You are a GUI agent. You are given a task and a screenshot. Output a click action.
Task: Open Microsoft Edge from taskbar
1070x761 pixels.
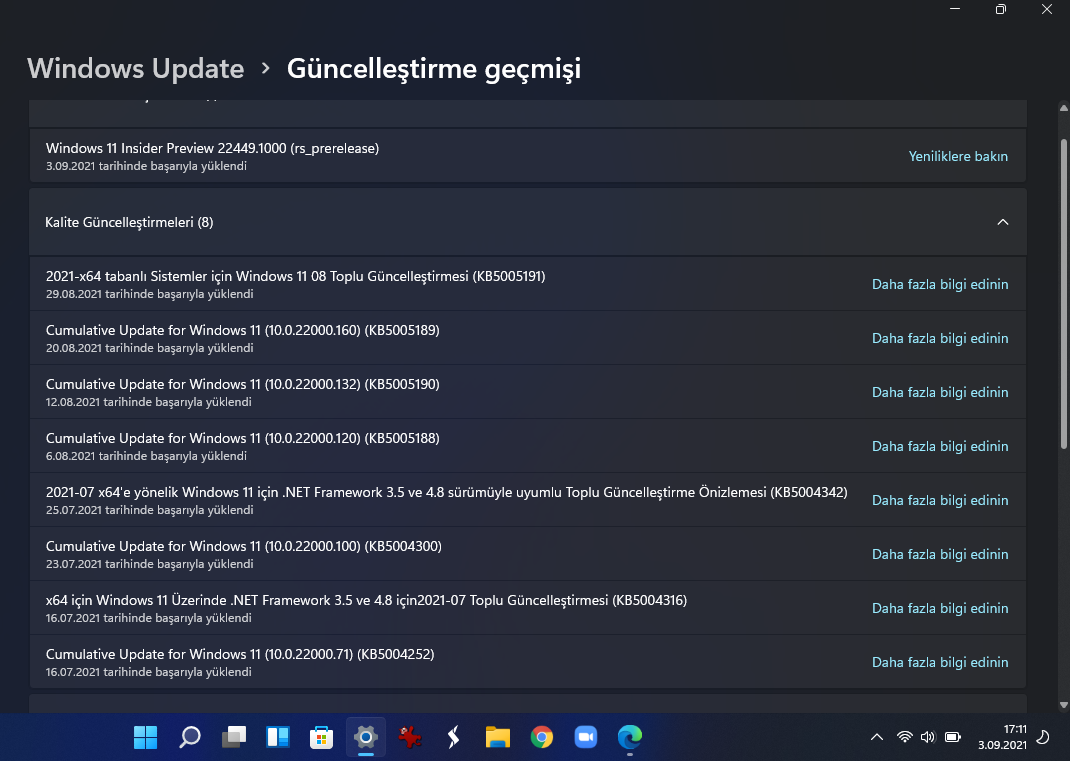pyautogui.click(x=630, y=736)
